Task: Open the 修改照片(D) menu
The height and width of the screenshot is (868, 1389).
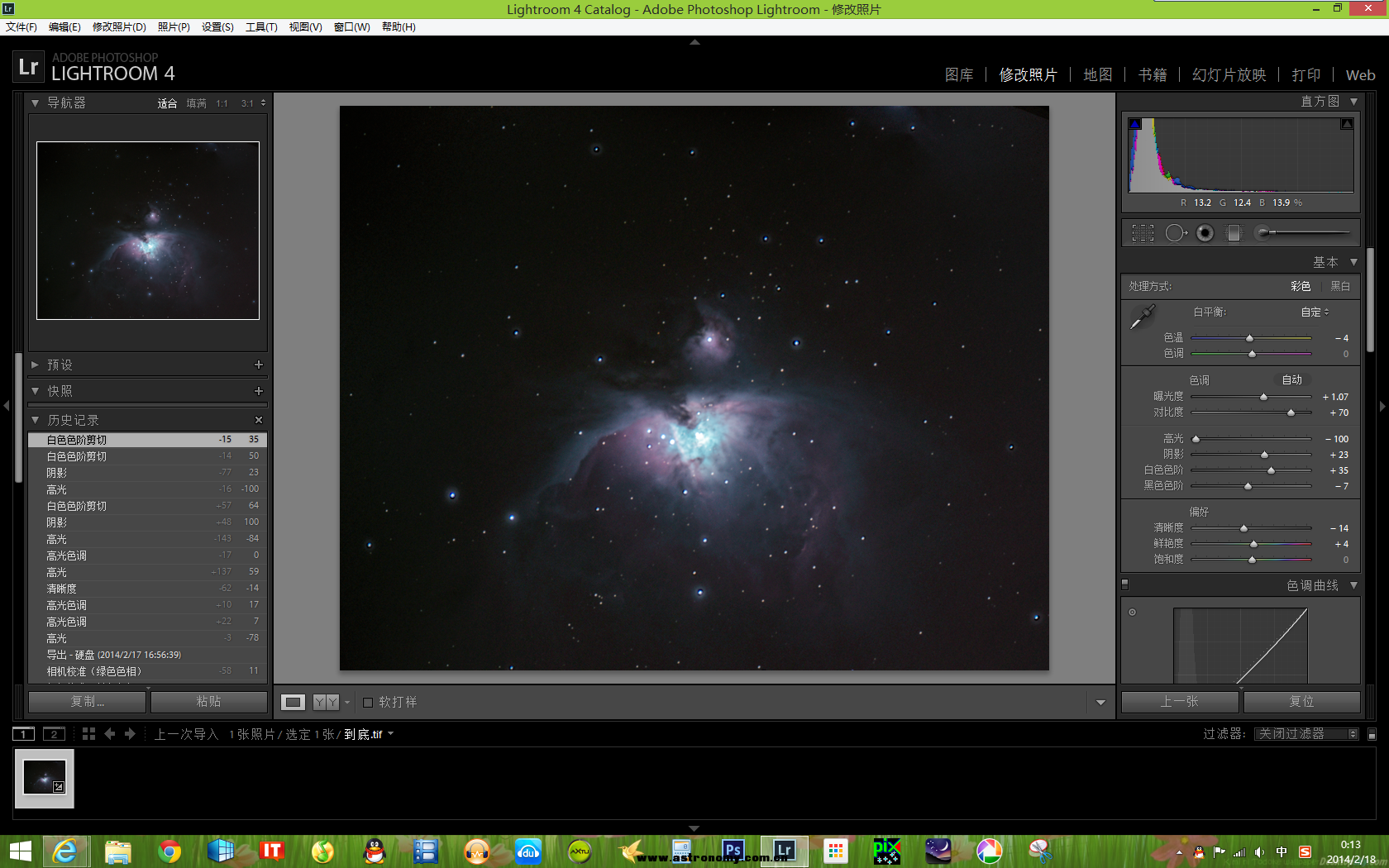Action: pyautogui.click(x=119, y=27)
